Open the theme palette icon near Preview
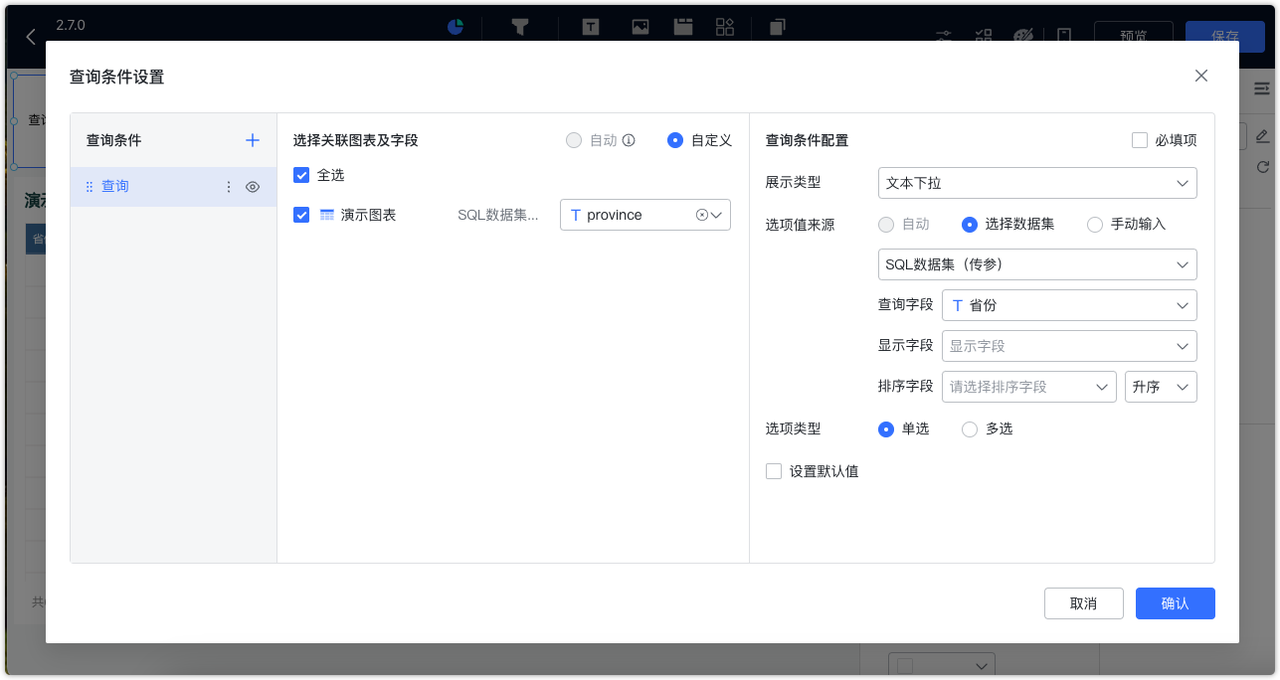The image size is (1280, 680). [1023, 35]
